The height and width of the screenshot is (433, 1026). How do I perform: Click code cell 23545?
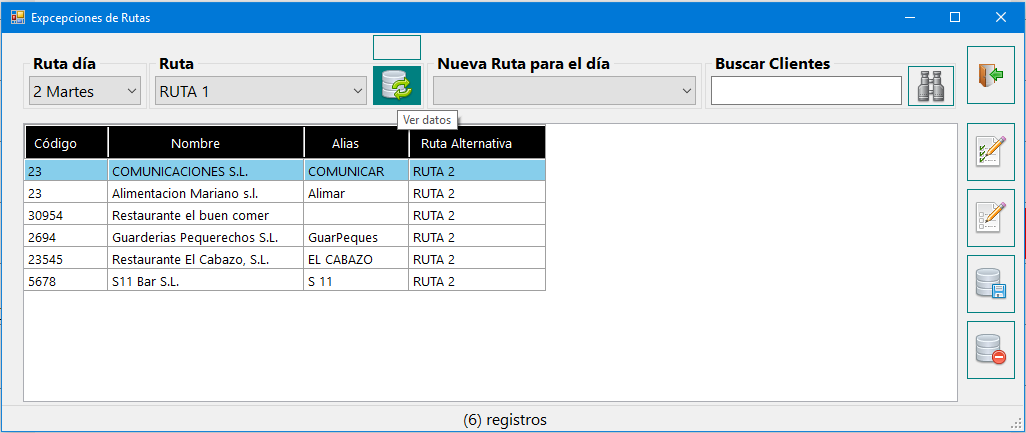tap(66, 259)
